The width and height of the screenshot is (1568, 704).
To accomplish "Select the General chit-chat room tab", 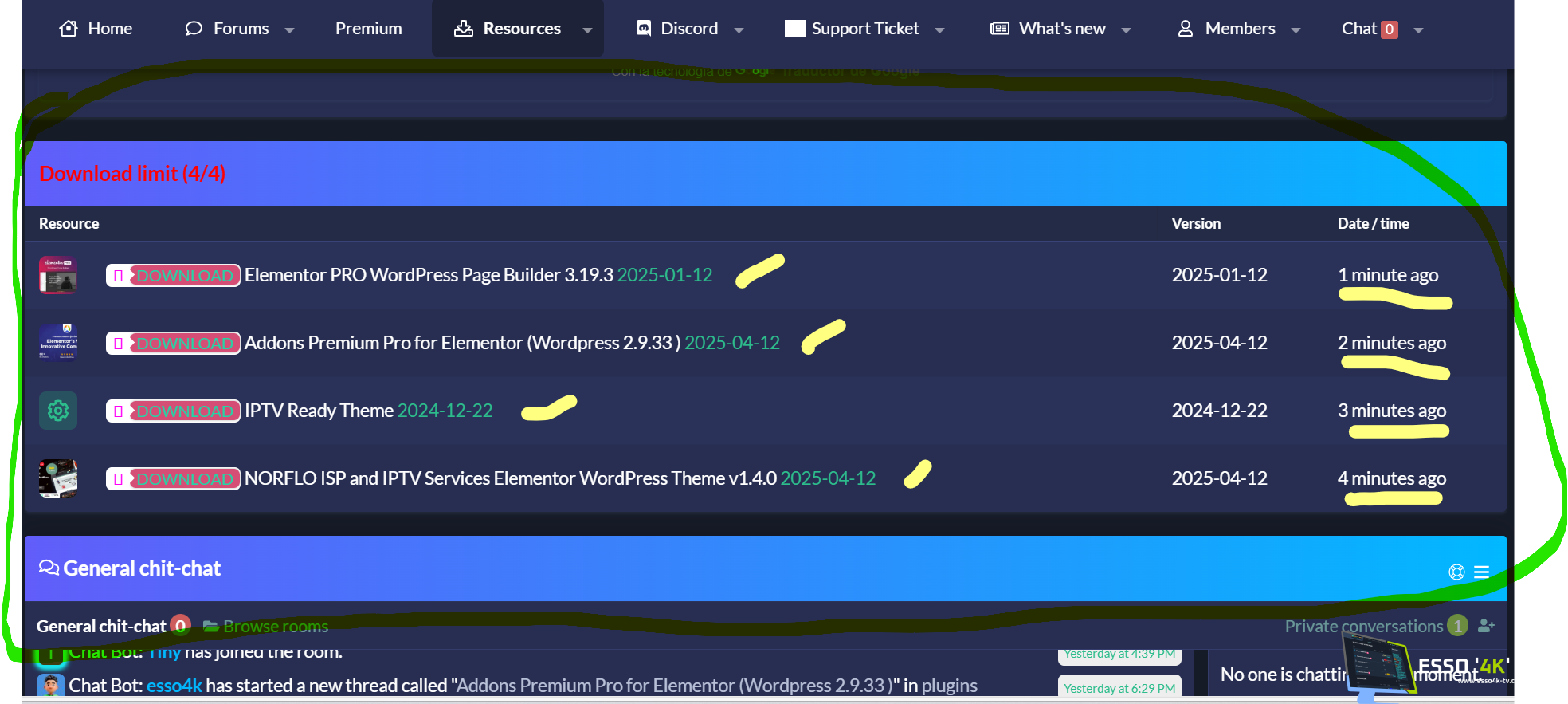I will pos(101,626).
